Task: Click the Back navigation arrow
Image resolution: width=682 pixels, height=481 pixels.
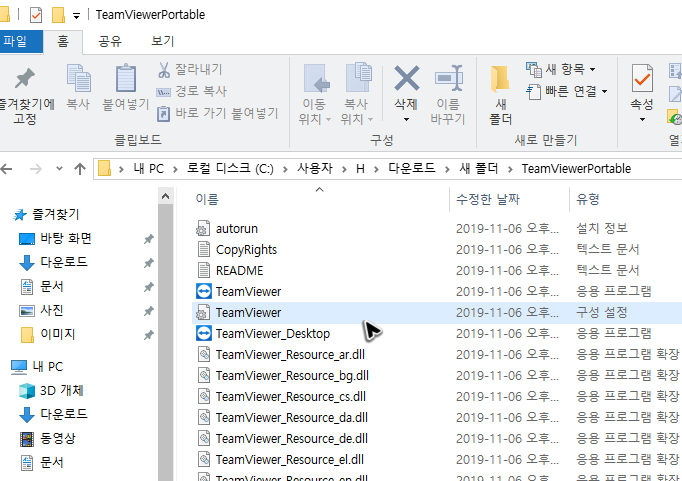Action: (6, 169)
